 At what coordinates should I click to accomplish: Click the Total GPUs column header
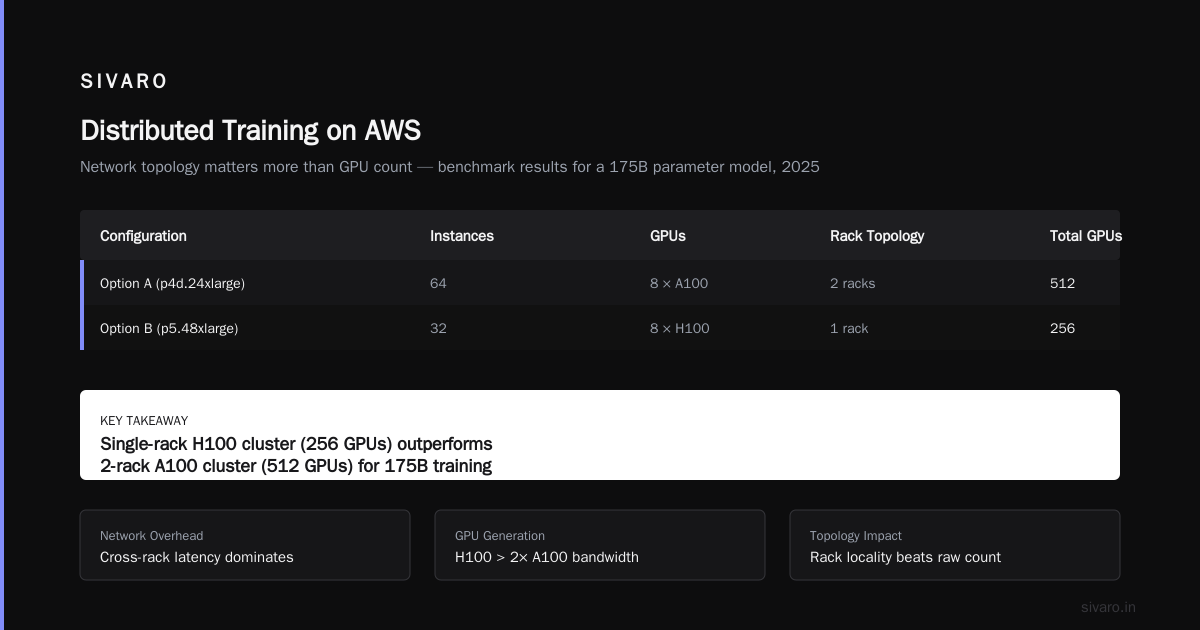tap(1085, 236)
